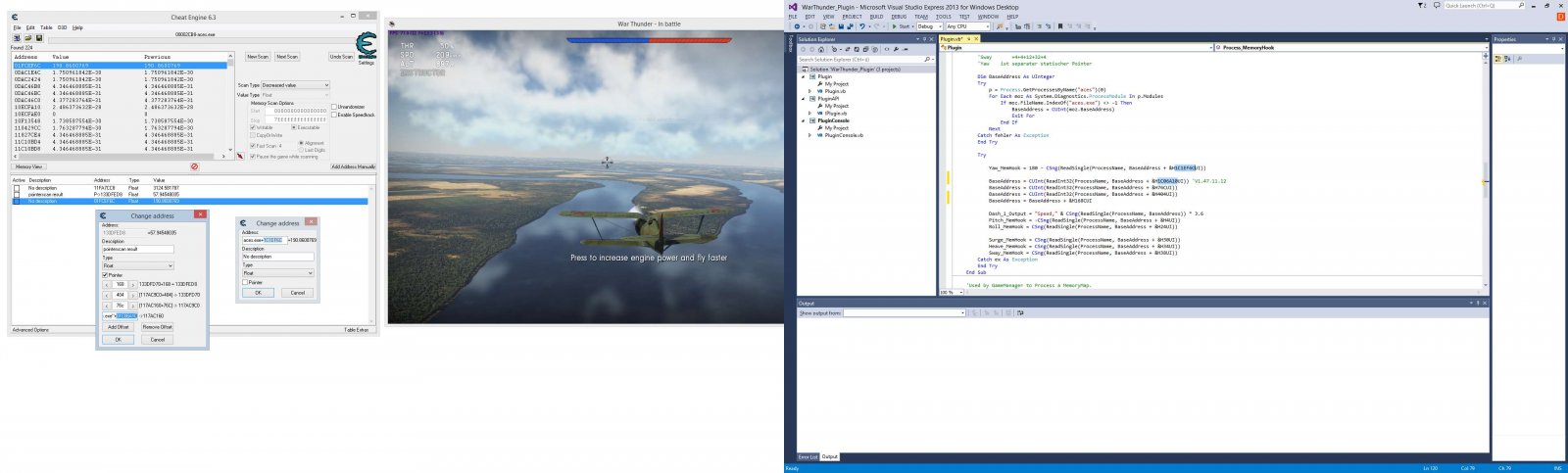Click the Visual Studio Save icon in toolbar
1568x473 pixels.
coord(841,26)
